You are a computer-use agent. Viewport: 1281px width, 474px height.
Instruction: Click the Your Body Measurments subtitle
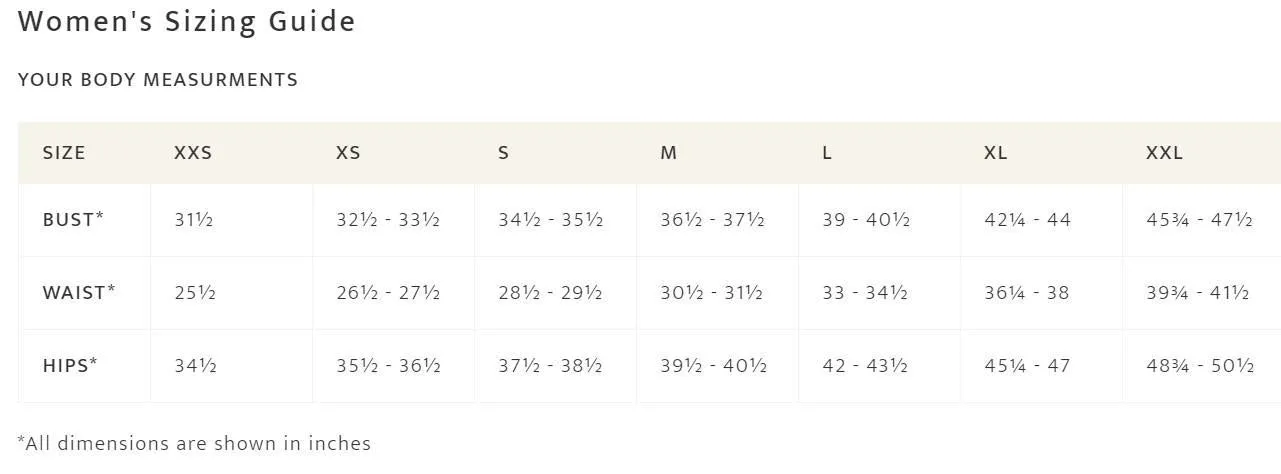click(x=158, y=80)
